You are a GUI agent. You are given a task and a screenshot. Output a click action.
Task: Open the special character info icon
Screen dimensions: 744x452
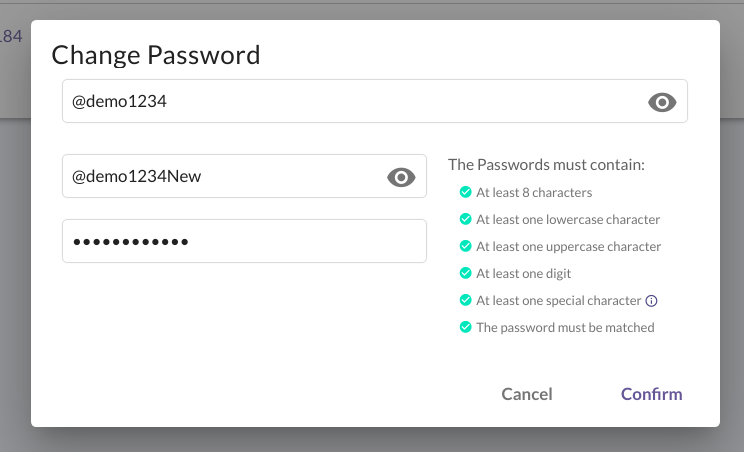click(651, 301)
